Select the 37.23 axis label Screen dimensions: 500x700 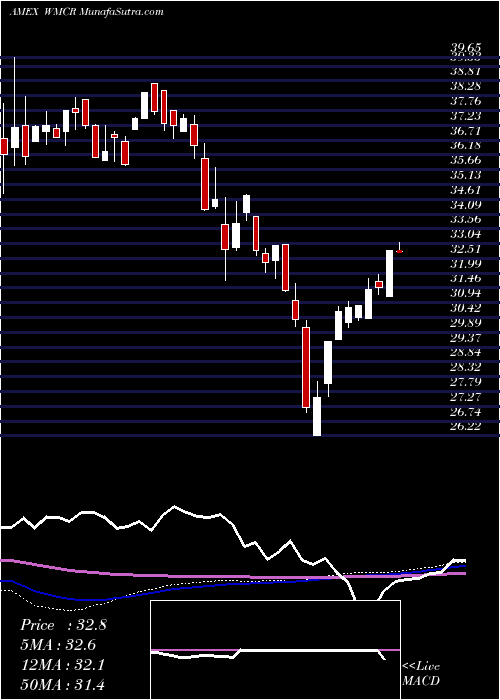[x=465, y=116]
